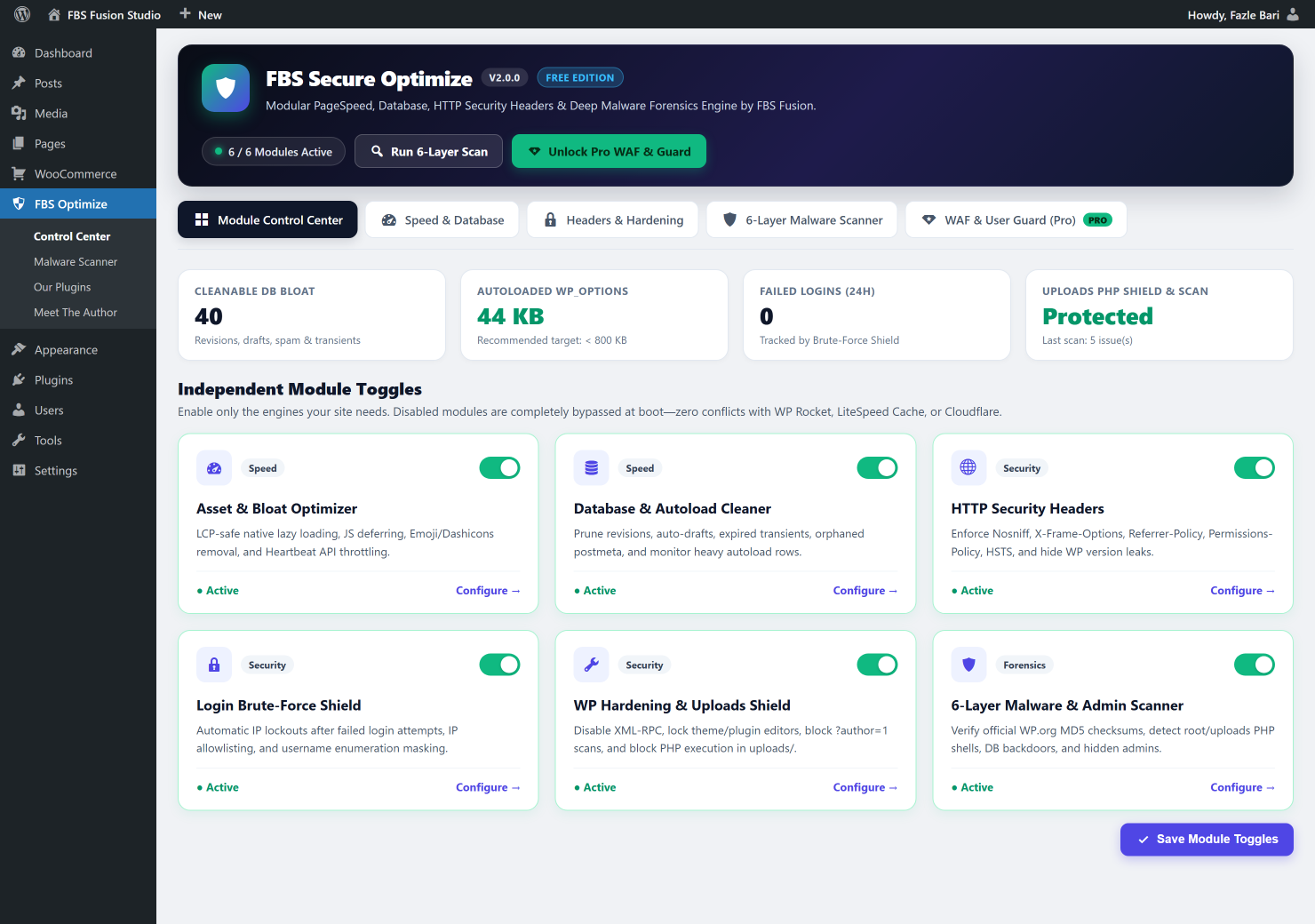Viewport: 1315px width, 924px height.
Task: Open WAF & User Guard (Pro) tab
Action: tap(1016, 219)
